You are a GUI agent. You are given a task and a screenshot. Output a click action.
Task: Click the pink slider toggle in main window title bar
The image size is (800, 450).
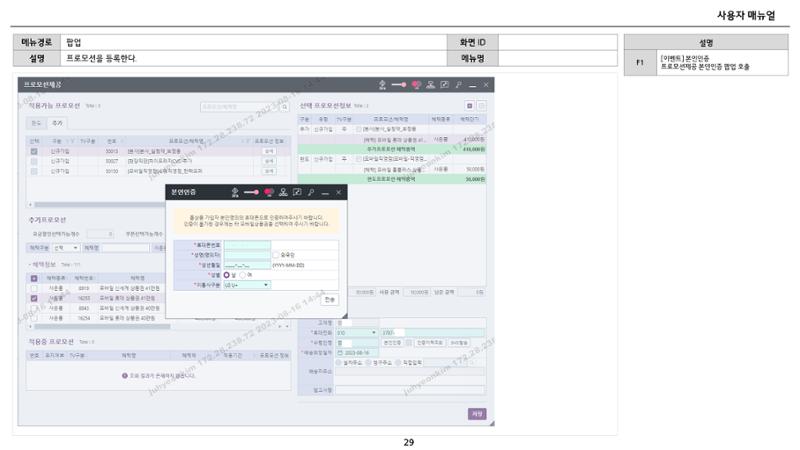399,85
